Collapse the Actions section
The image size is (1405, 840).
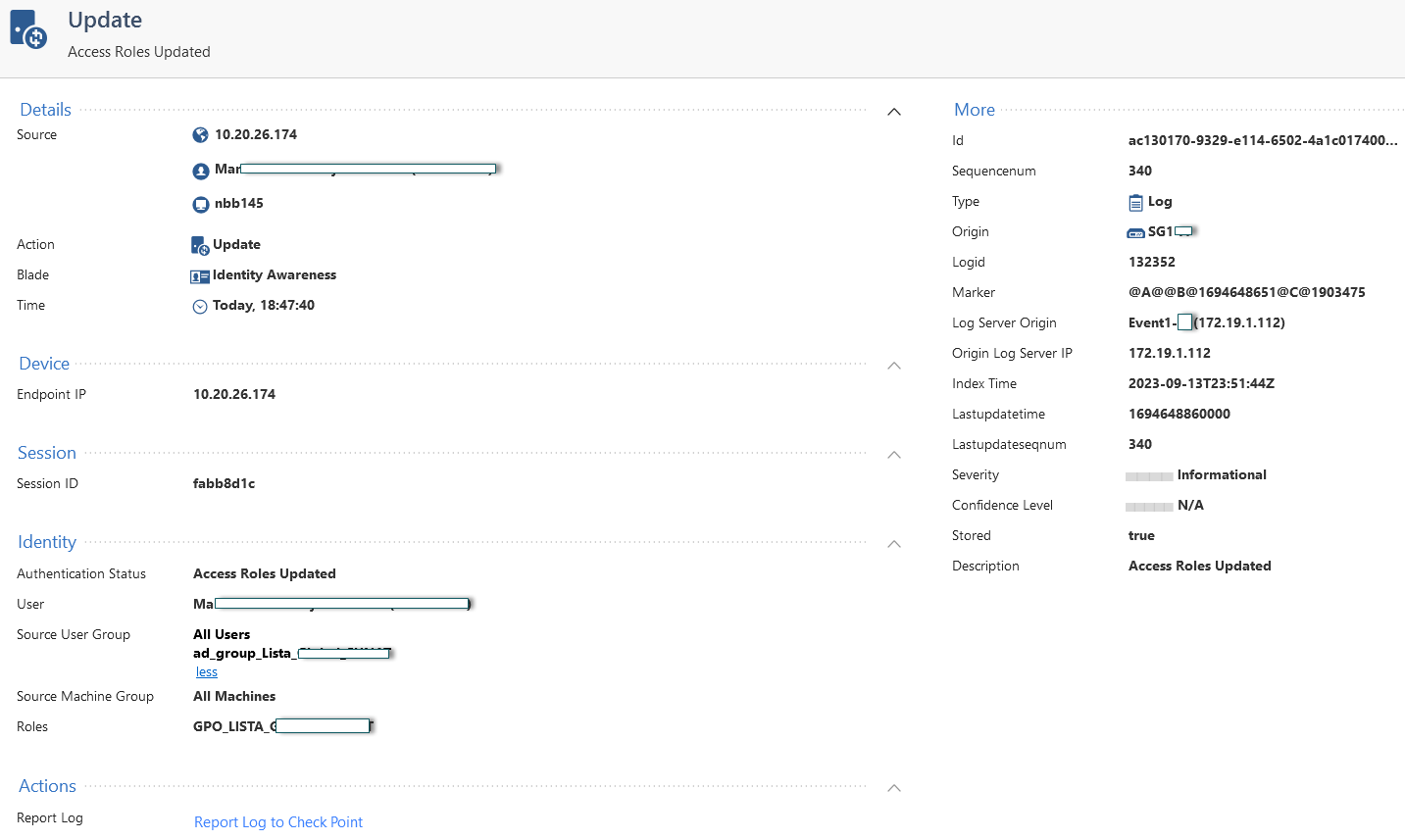(893, 787)
